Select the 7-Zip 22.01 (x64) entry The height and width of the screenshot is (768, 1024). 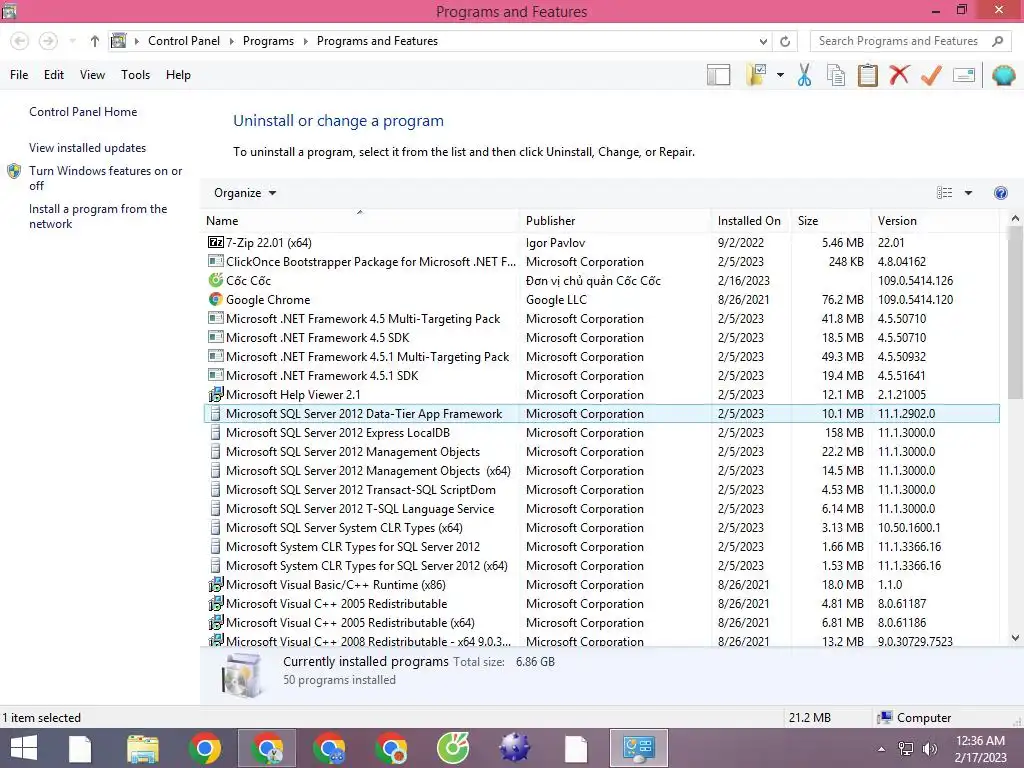601,242
